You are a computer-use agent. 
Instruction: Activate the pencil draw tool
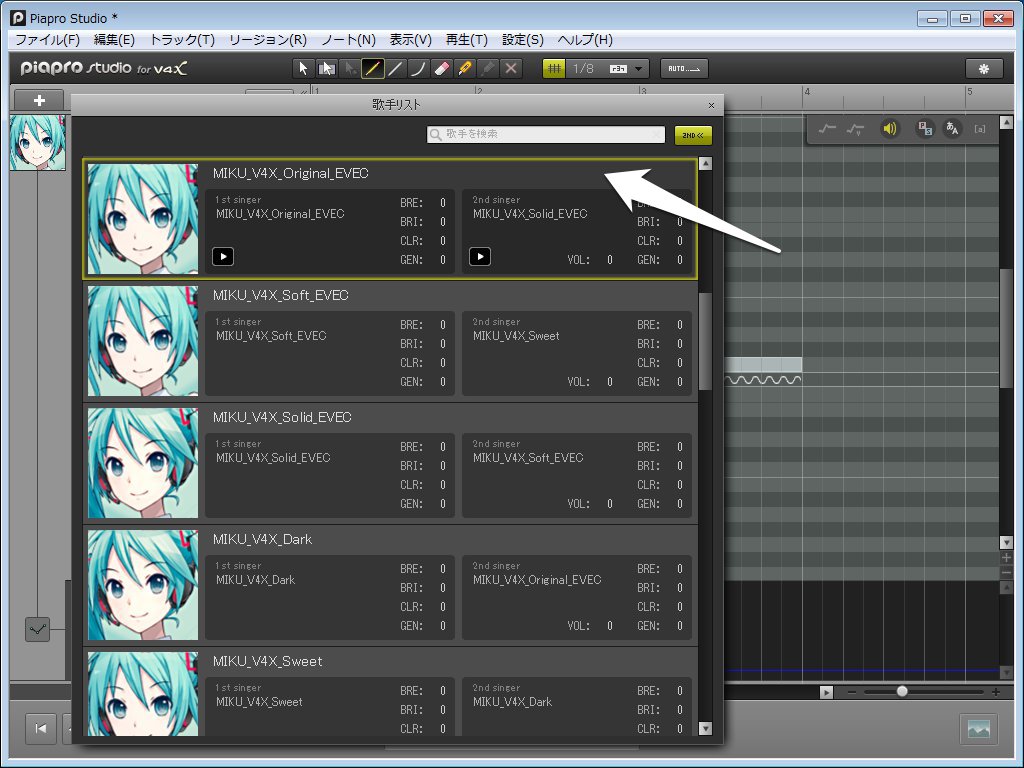[372, 69]
